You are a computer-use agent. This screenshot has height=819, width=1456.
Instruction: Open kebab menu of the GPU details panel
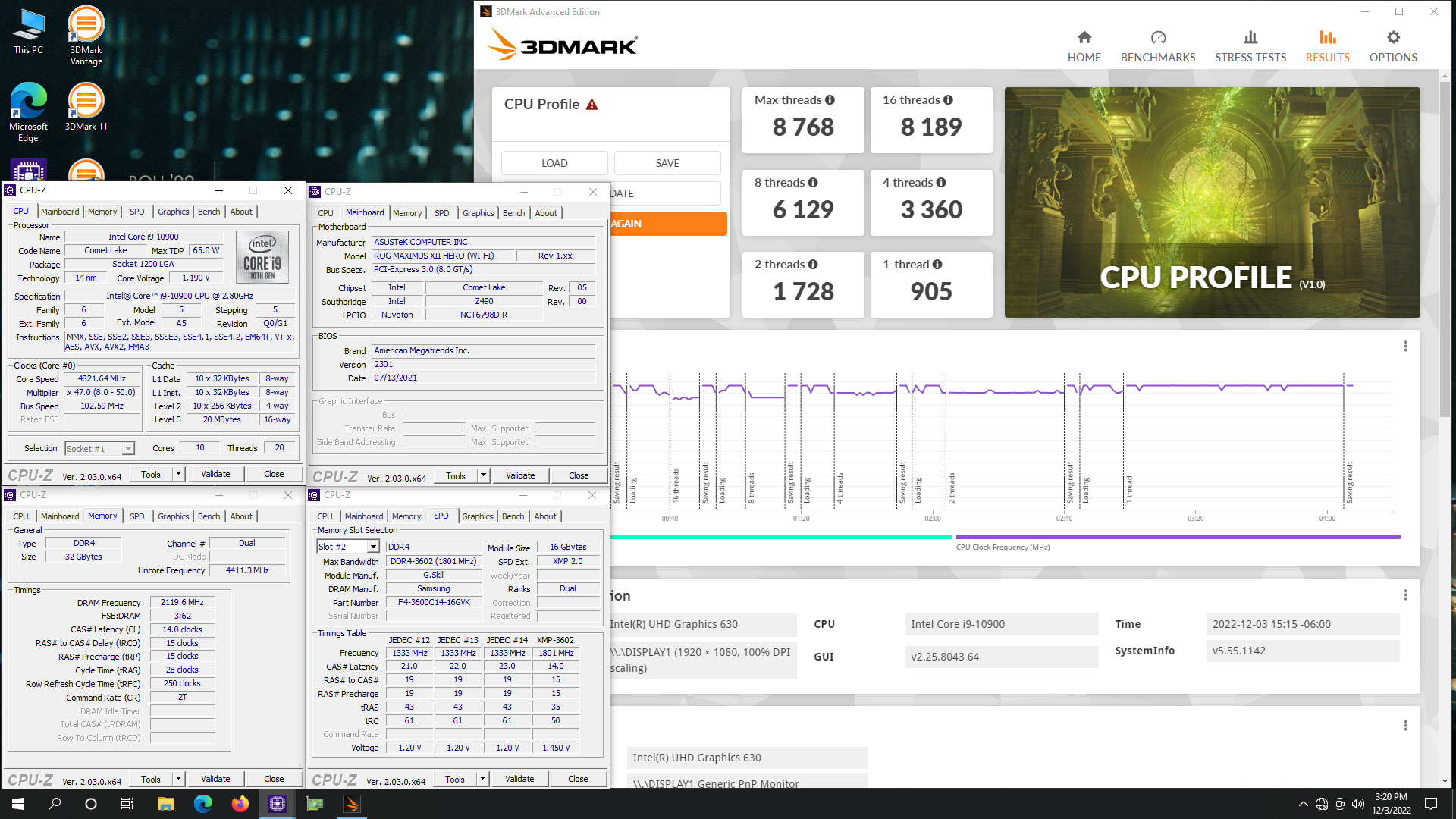point(1405,726)
